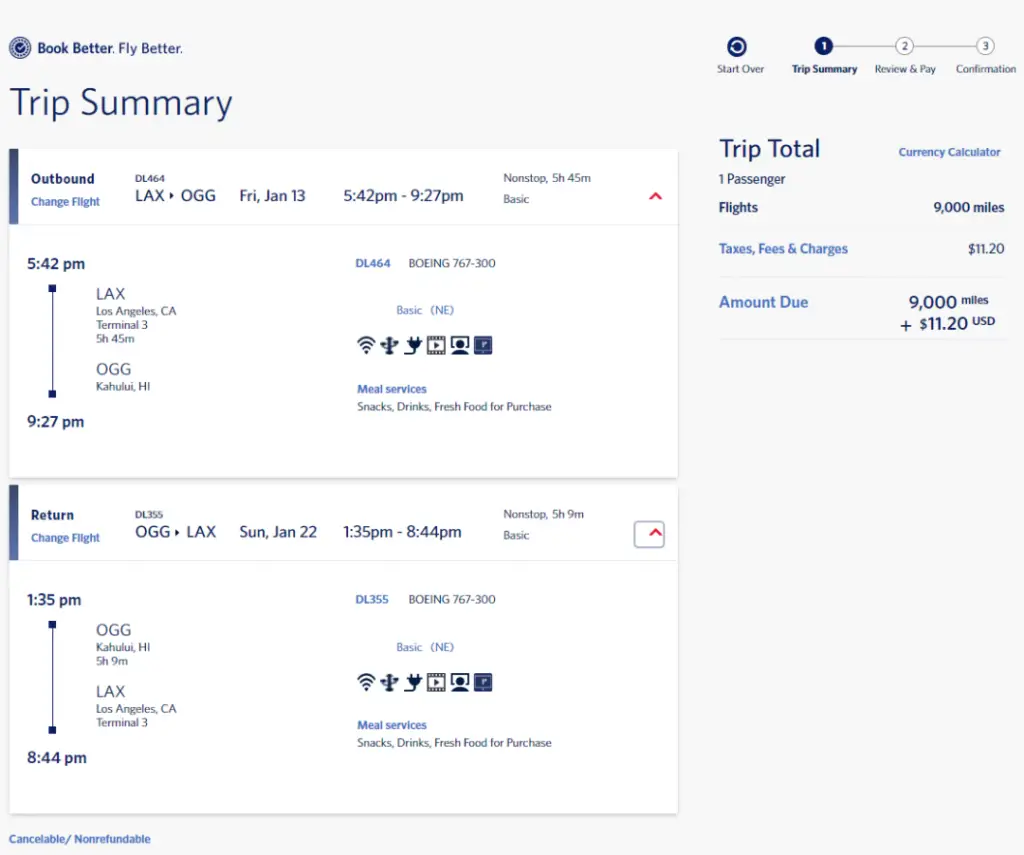Click the Wi-Fi icon for return flight DL355
The height and width of the screenshot is (855, 1024).
(366, 683)
